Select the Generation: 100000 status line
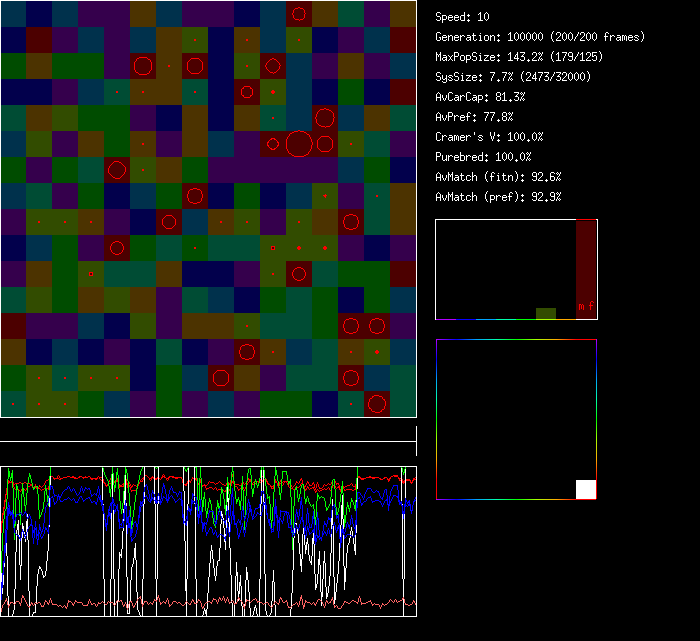 click(540, 37)
